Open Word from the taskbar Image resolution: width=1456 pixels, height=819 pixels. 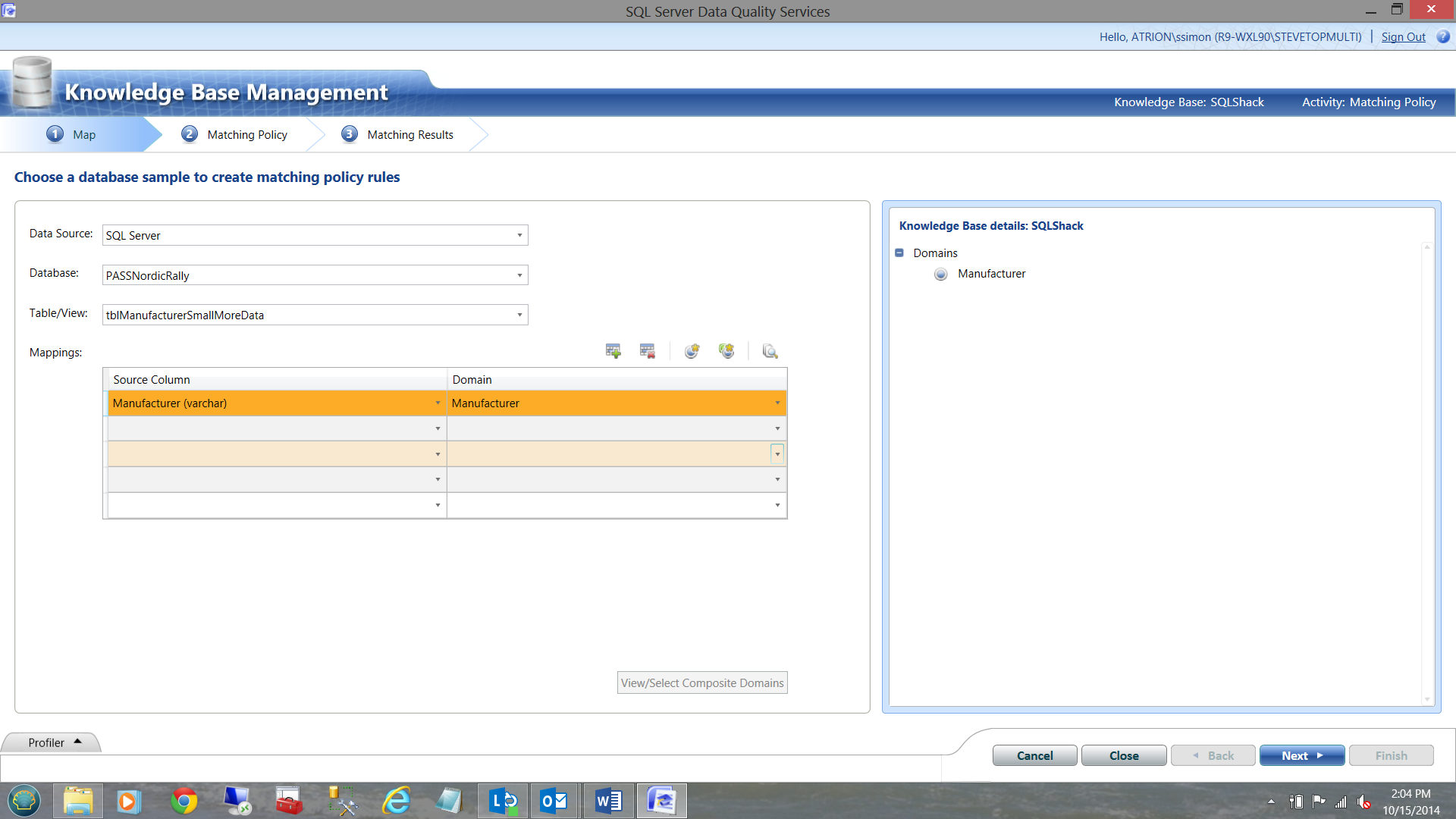coord(608,801)
